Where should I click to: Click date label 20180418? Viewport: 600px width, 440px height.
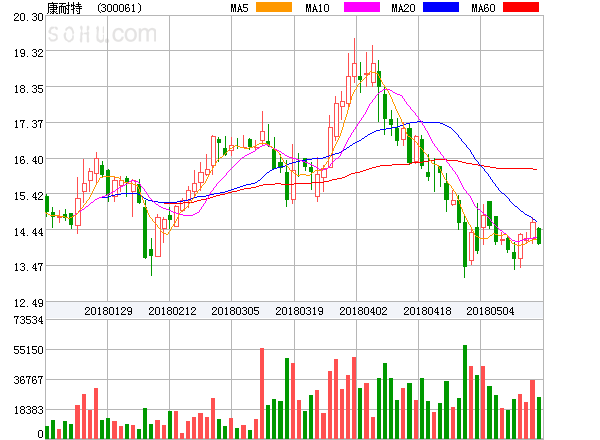click(x=427, y=311)
